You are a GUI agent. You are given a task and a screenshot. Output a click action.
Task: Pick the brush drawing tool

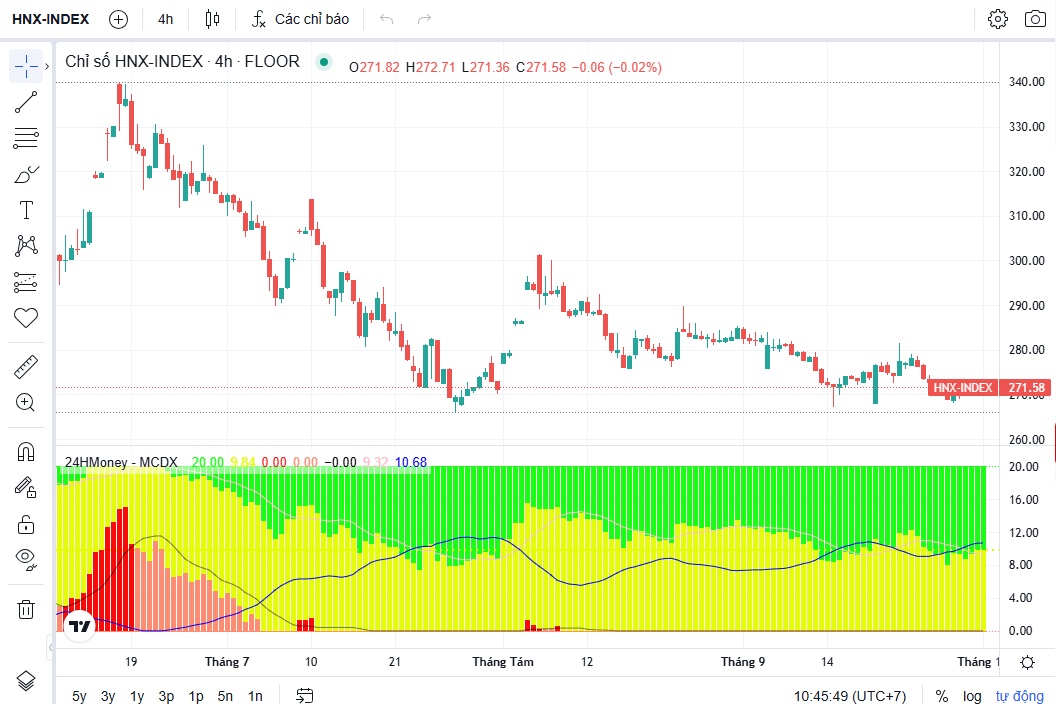[26, 174]
